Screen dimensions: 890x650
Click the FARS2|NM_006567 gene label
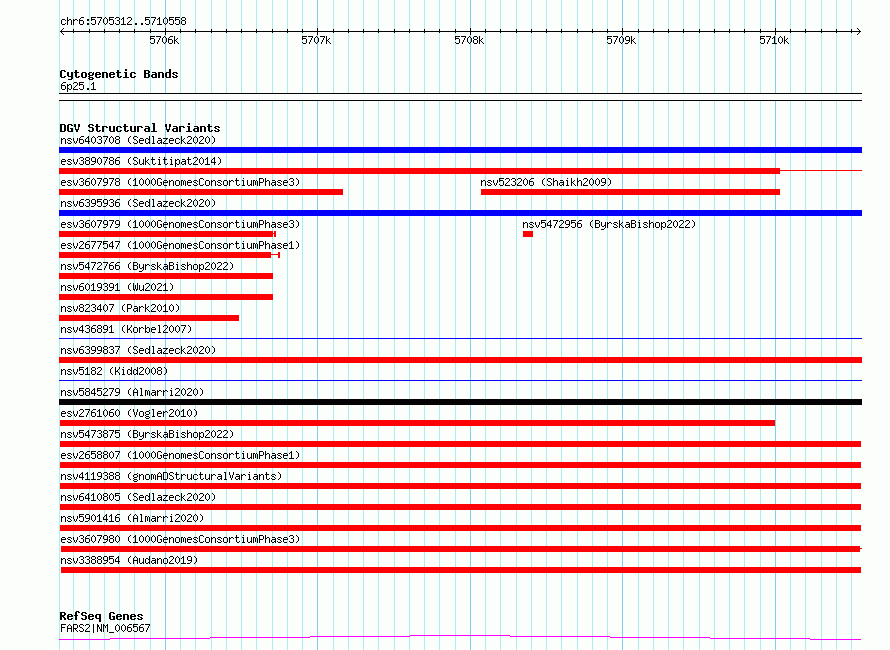(105, 628)
